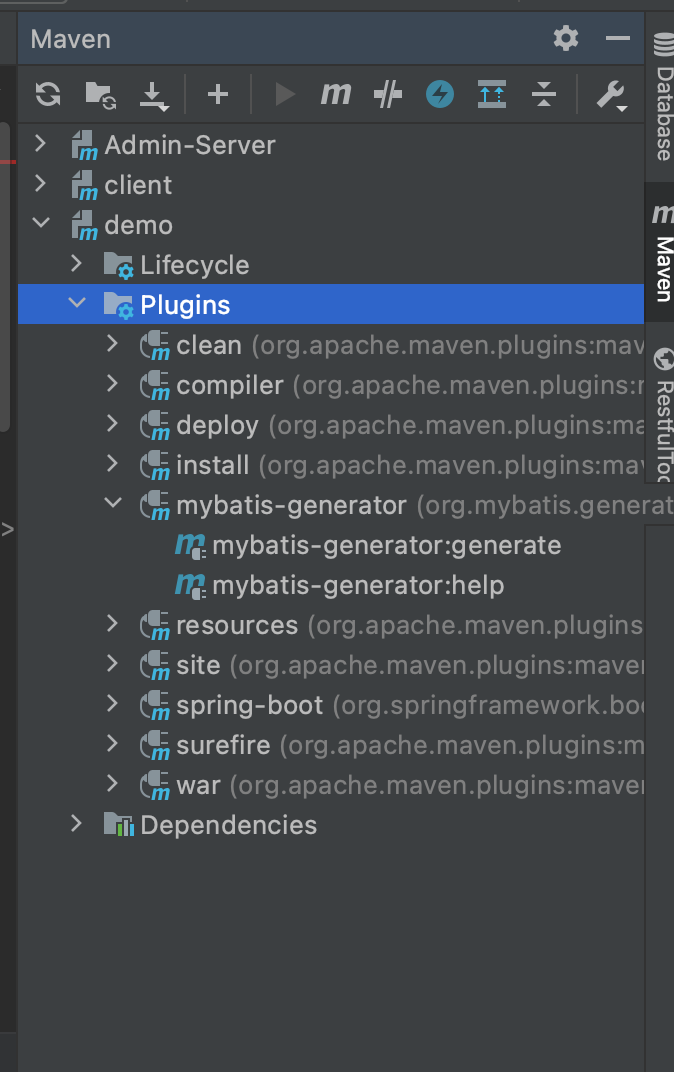This screenshot has height=1072, width=674.
Task: Expand the Admin-Server project node
Action: pos(40,144)
